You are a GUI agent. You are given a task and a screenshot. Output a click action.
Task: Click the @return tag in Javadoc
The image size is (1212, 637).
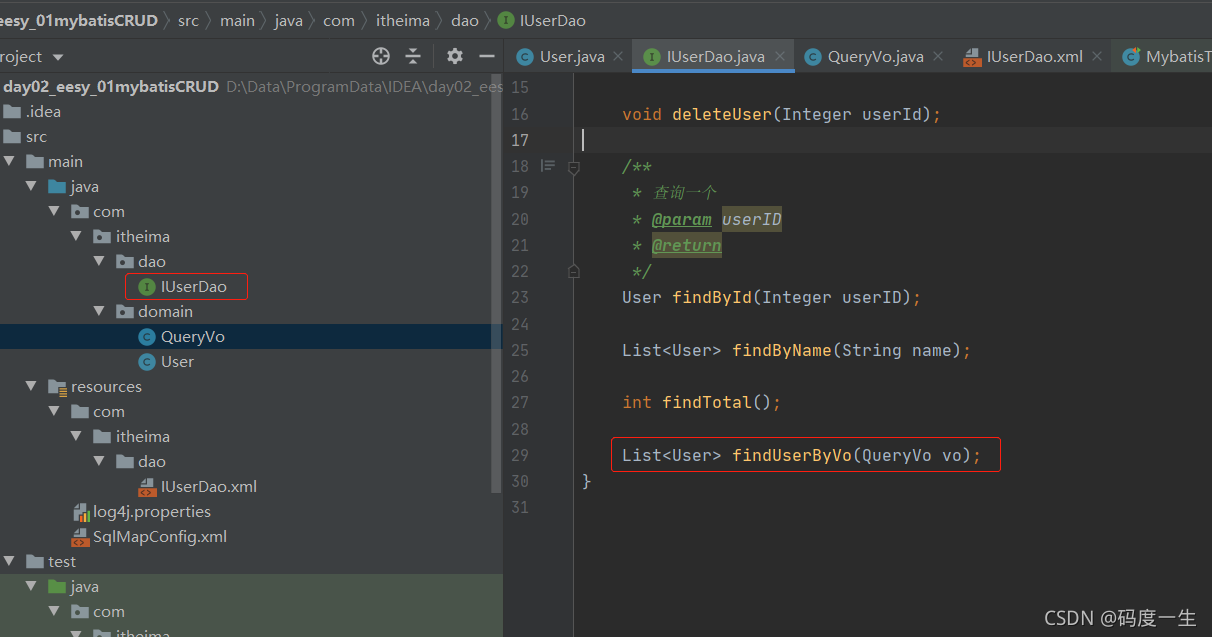686,245
